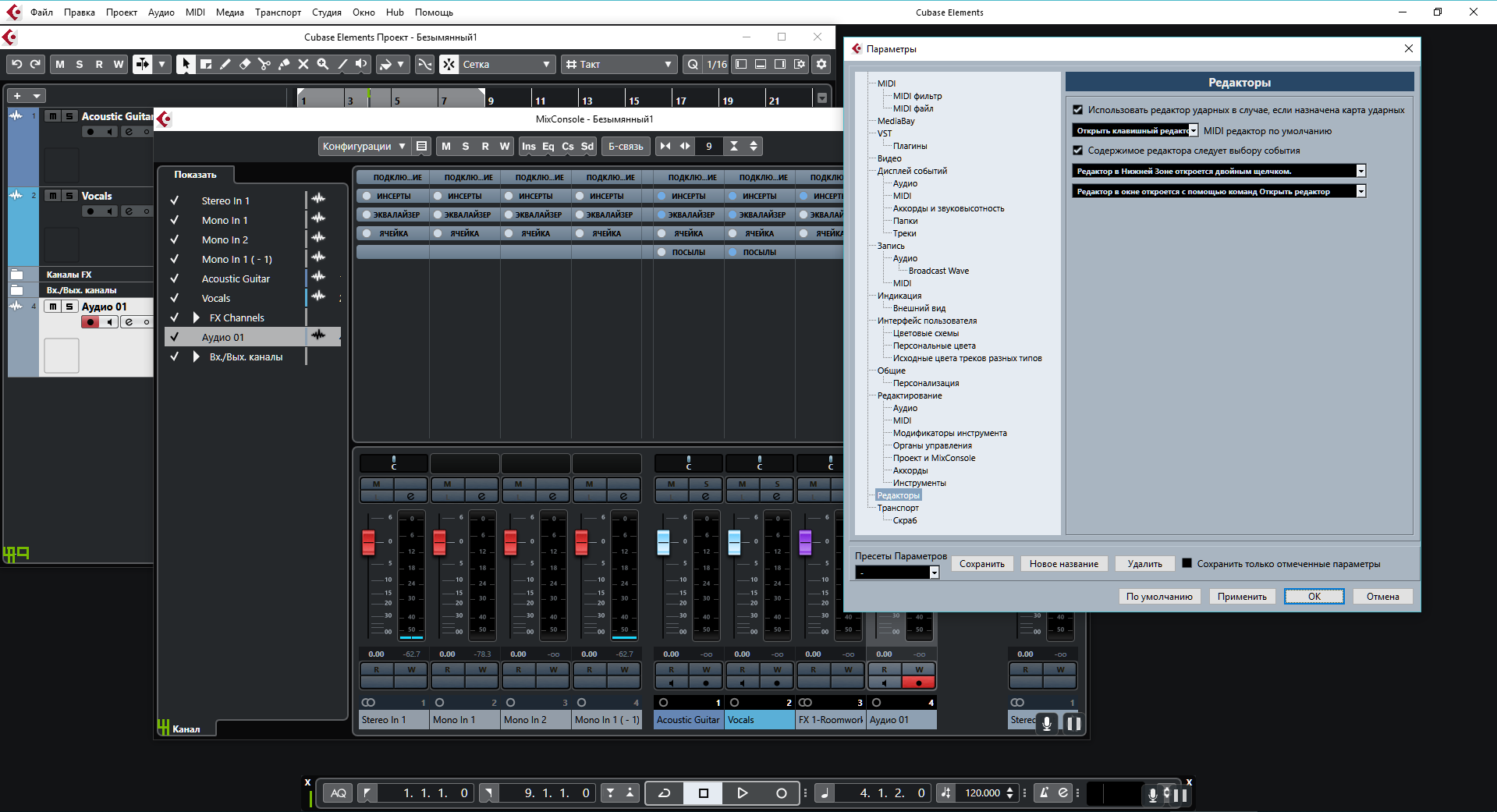Viewport: 1497px width, 812px height.
Task: Toggle Snap to Zero Crossing
Action: click(x=424, y=64)
